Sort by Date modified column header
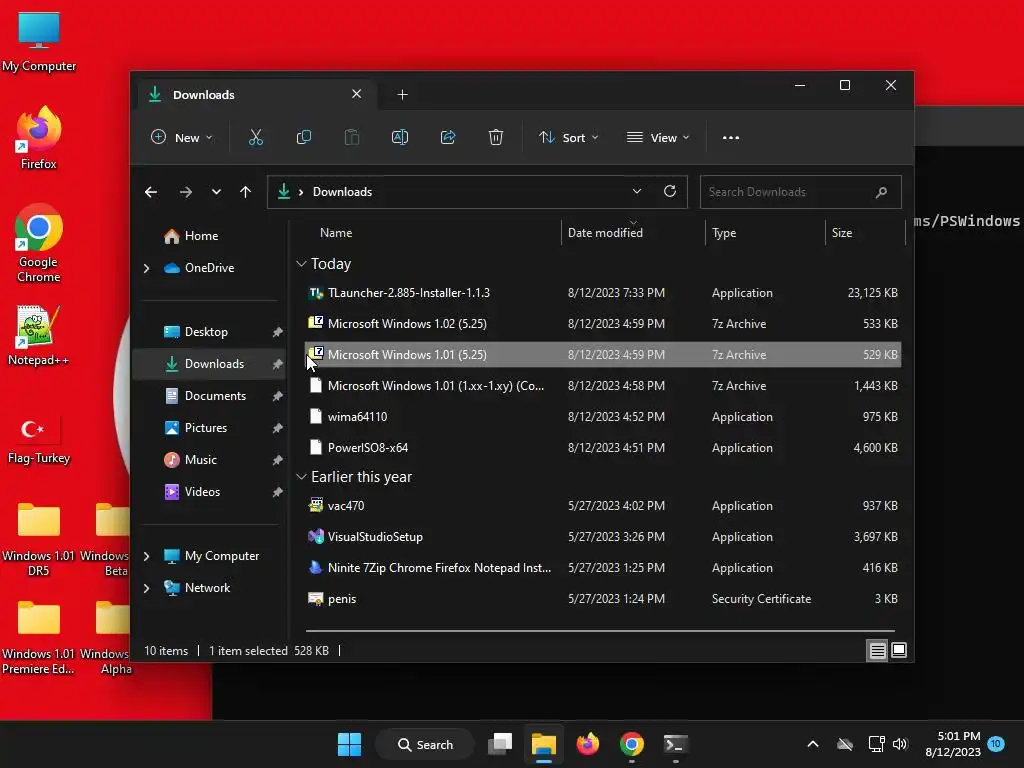 [605, 232]
